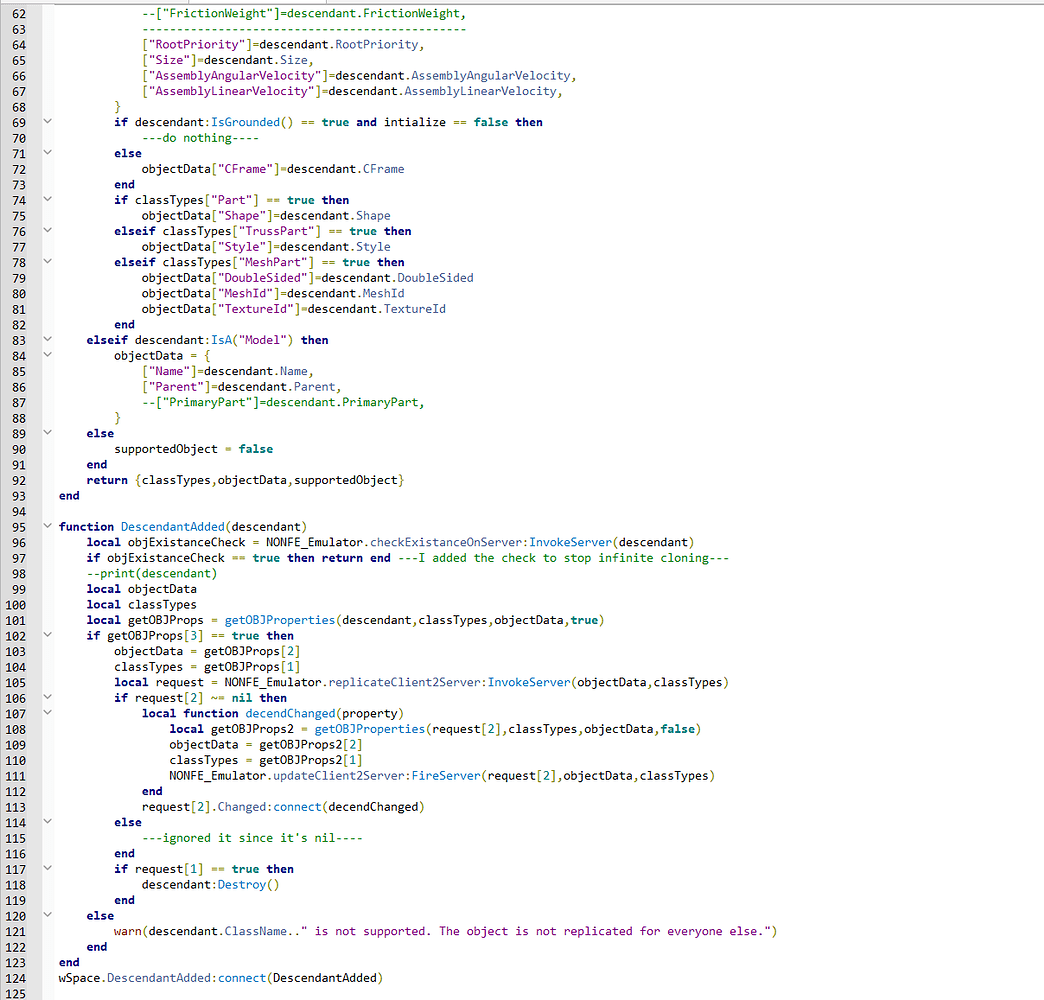
Task: Collapse the else block at line 114
Action: [x=47, y=821]
